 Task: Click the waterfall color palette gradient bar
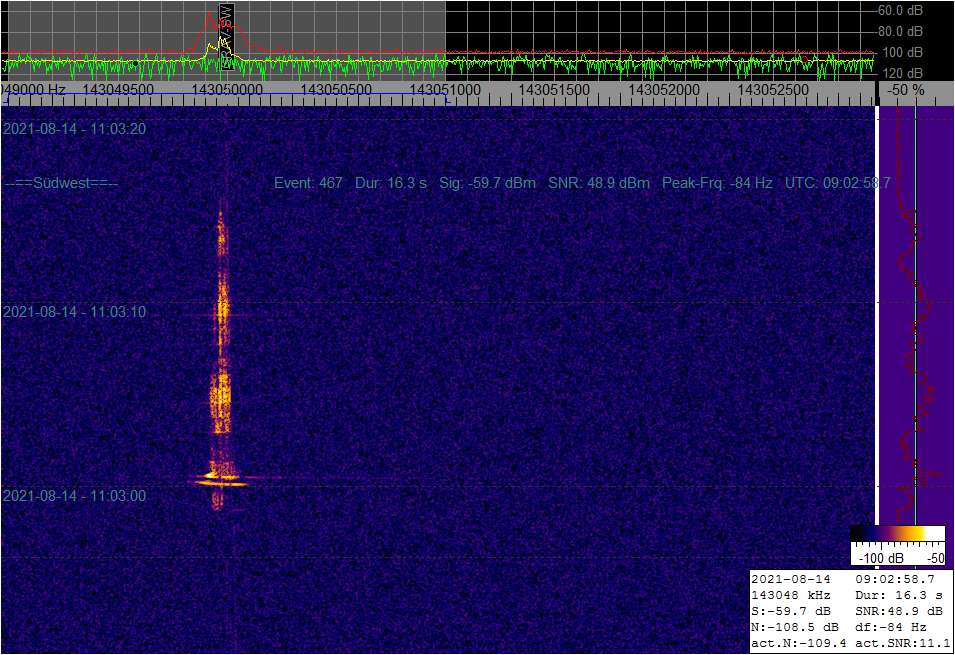[x=898, y=534]
